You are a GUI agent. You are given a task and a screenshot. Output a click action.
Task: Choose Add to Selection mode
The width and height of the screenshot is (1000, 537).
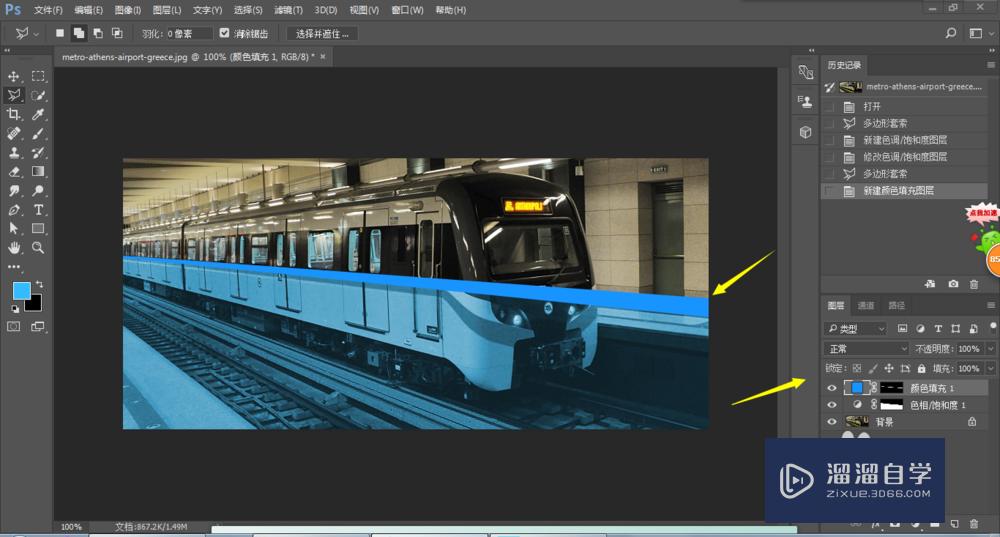[x=78, y=33]
